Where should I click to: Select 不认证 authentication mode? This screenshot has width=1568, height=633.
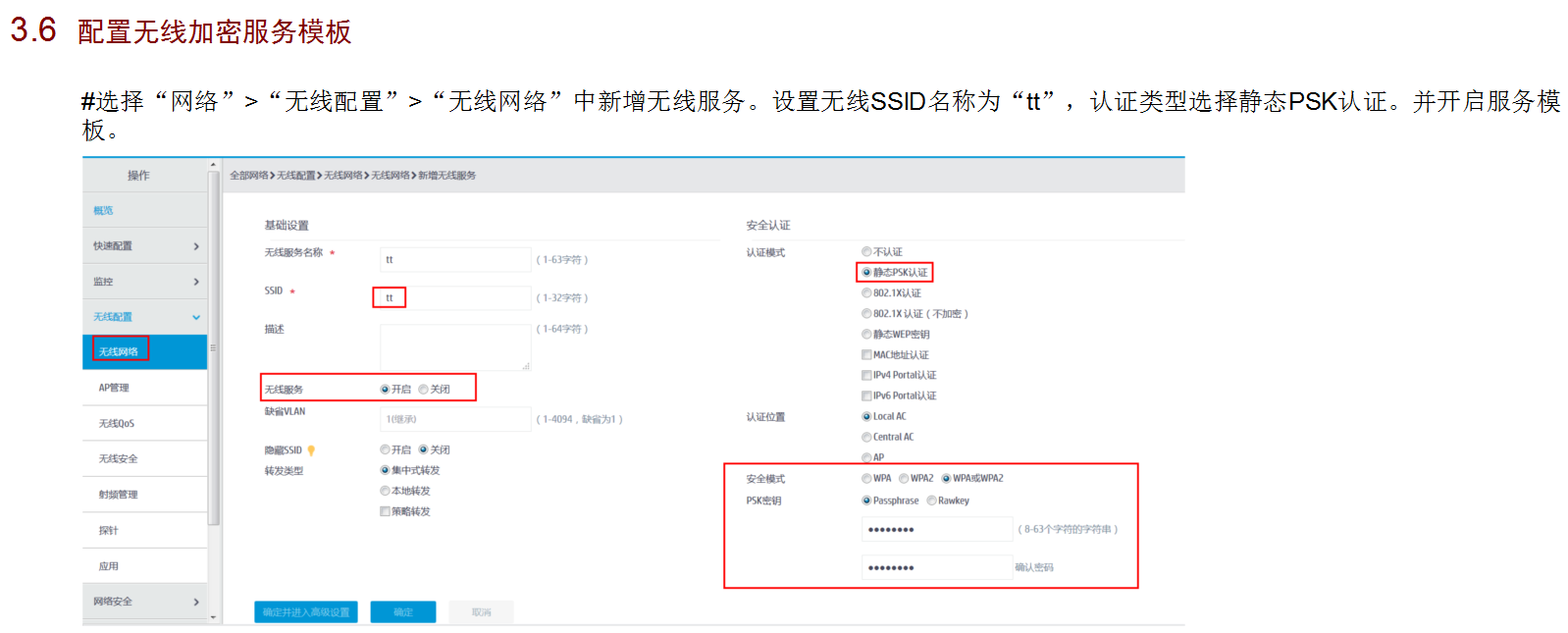[866, 252]
